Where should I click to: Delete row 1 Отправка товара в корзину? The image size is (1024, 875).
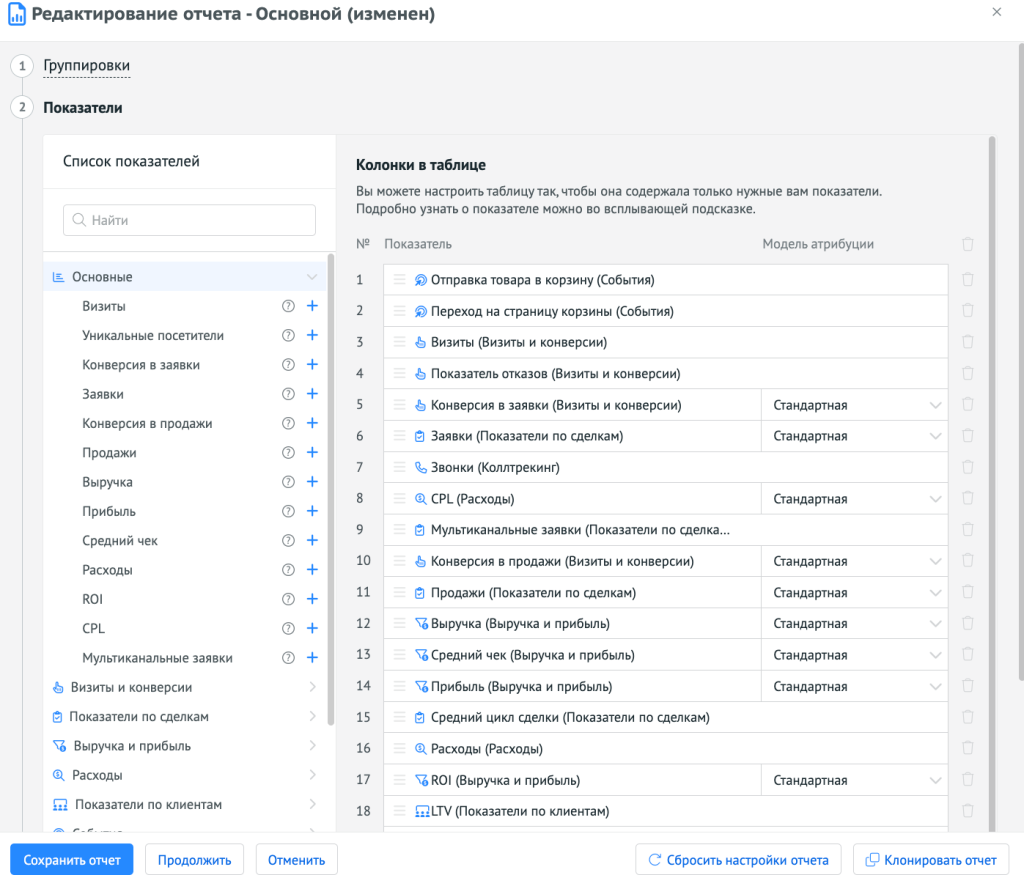pyautogui.click(x=967, y=280)
